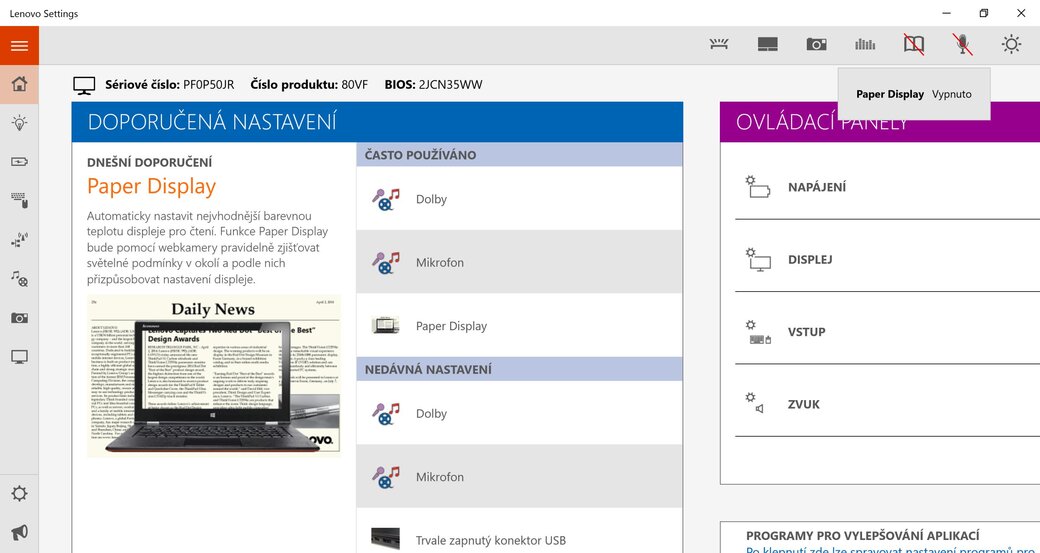1040x553 pixels.
Task: Click the brightness sun toolbar icon
Action: pyautogui.click(x=1011, y=44)
